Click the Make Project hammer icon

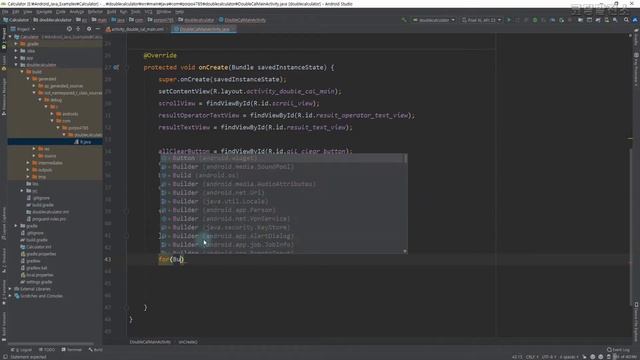click(404, 20)
